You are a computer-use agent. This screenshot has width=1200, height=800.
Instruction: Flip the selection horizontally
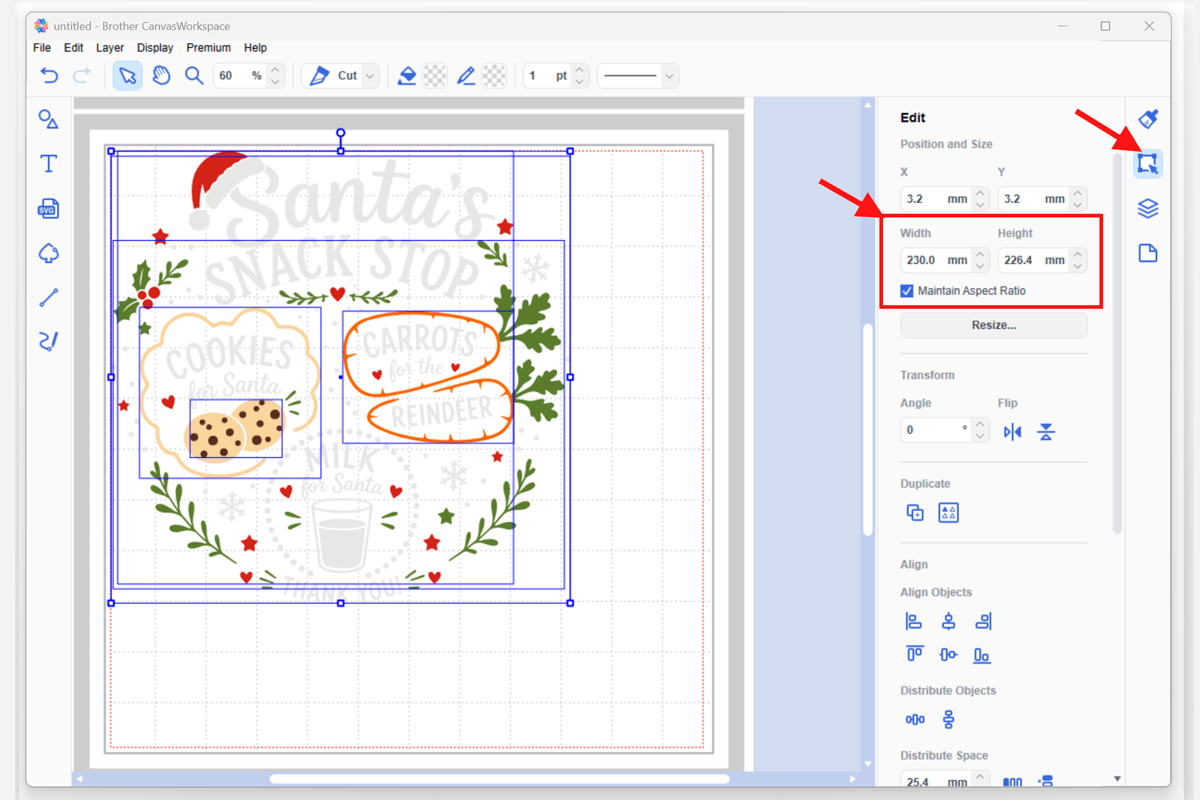pos(1013,432)
